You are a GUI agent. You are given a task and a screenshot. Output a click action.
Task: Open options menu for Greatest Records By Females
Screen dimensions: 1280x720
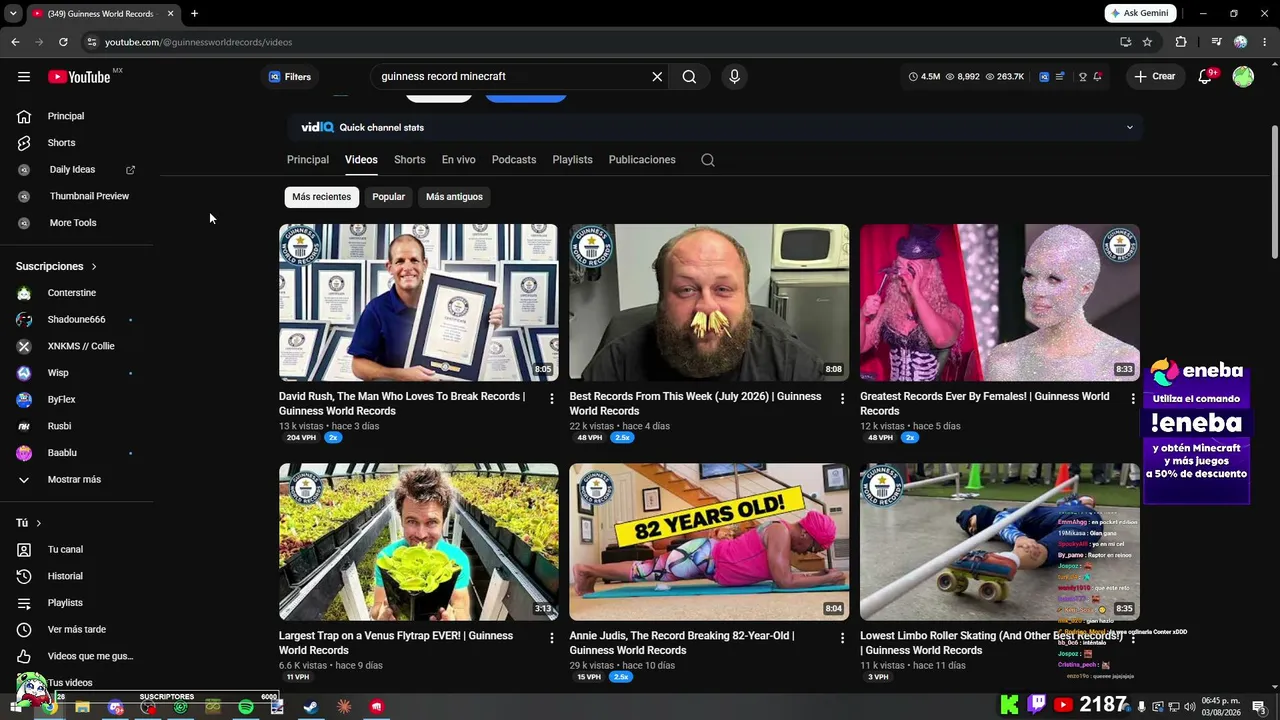coord(1133,399)
